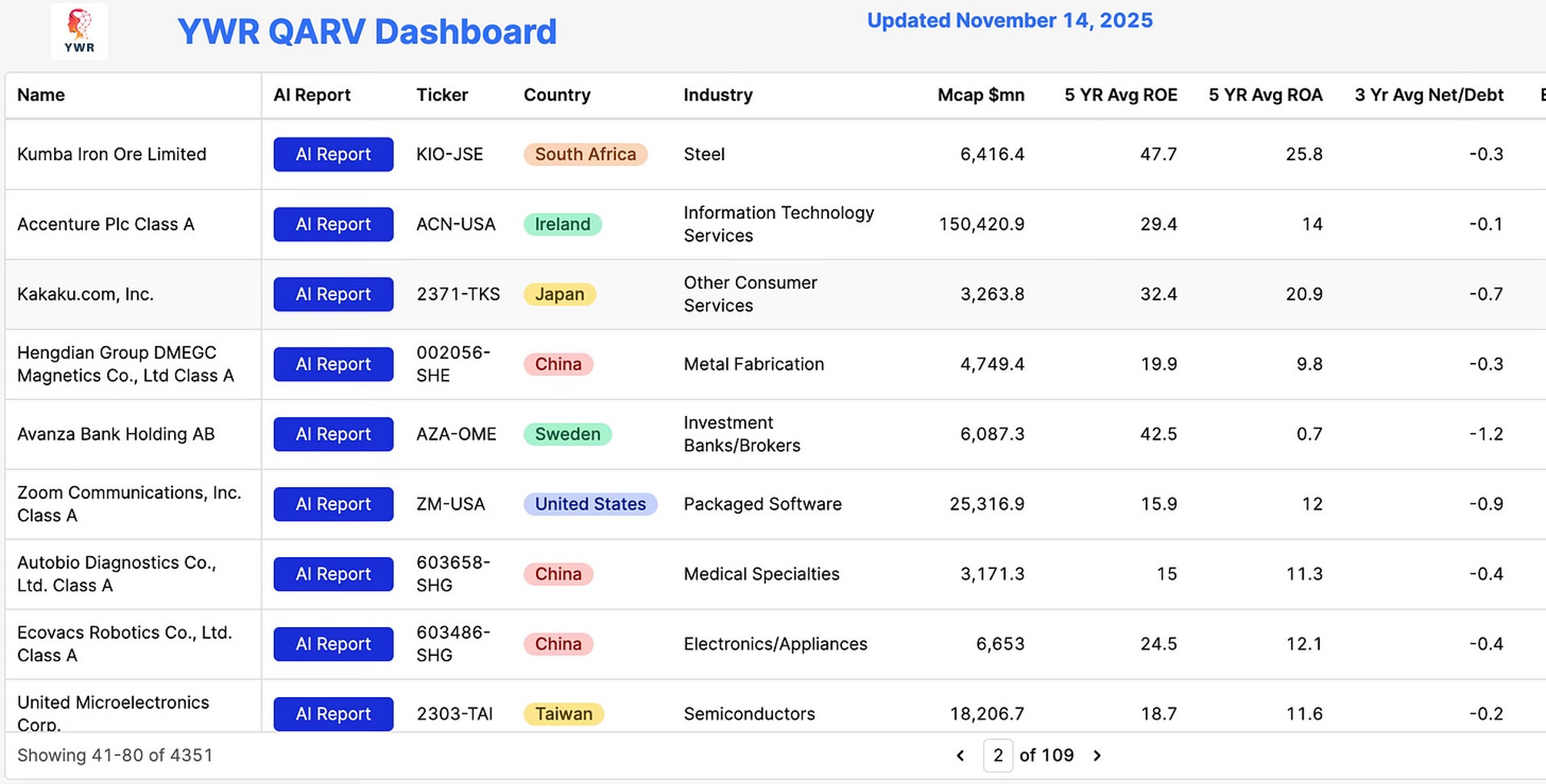The width and height of the screenshot is (1546, 784).
Task: Select the Kumba Iron Ore Limited name
Action: [112, 154]
